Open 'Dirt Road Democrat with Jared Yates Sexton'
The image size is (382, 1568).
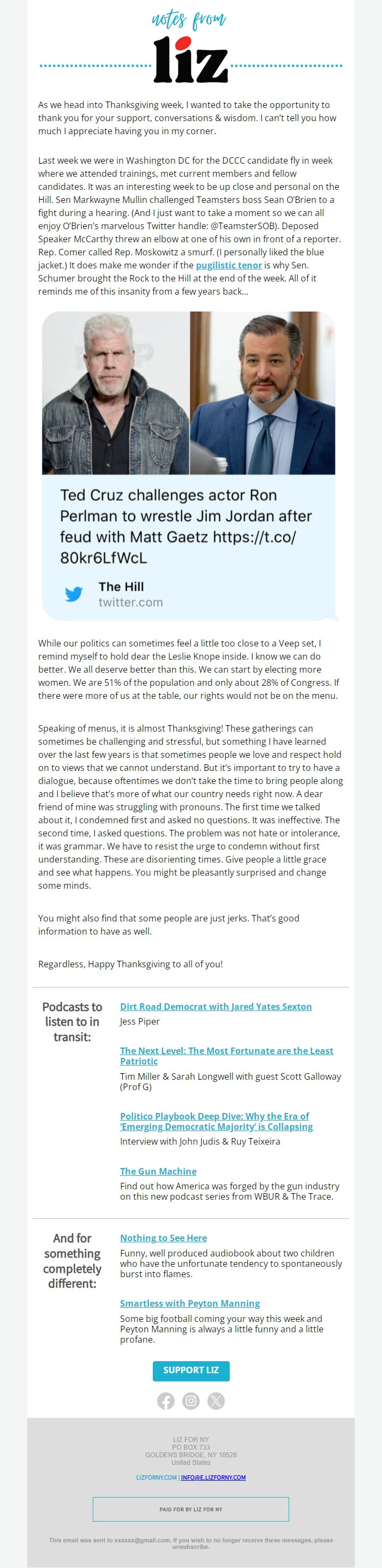(x=216, y=1007)
